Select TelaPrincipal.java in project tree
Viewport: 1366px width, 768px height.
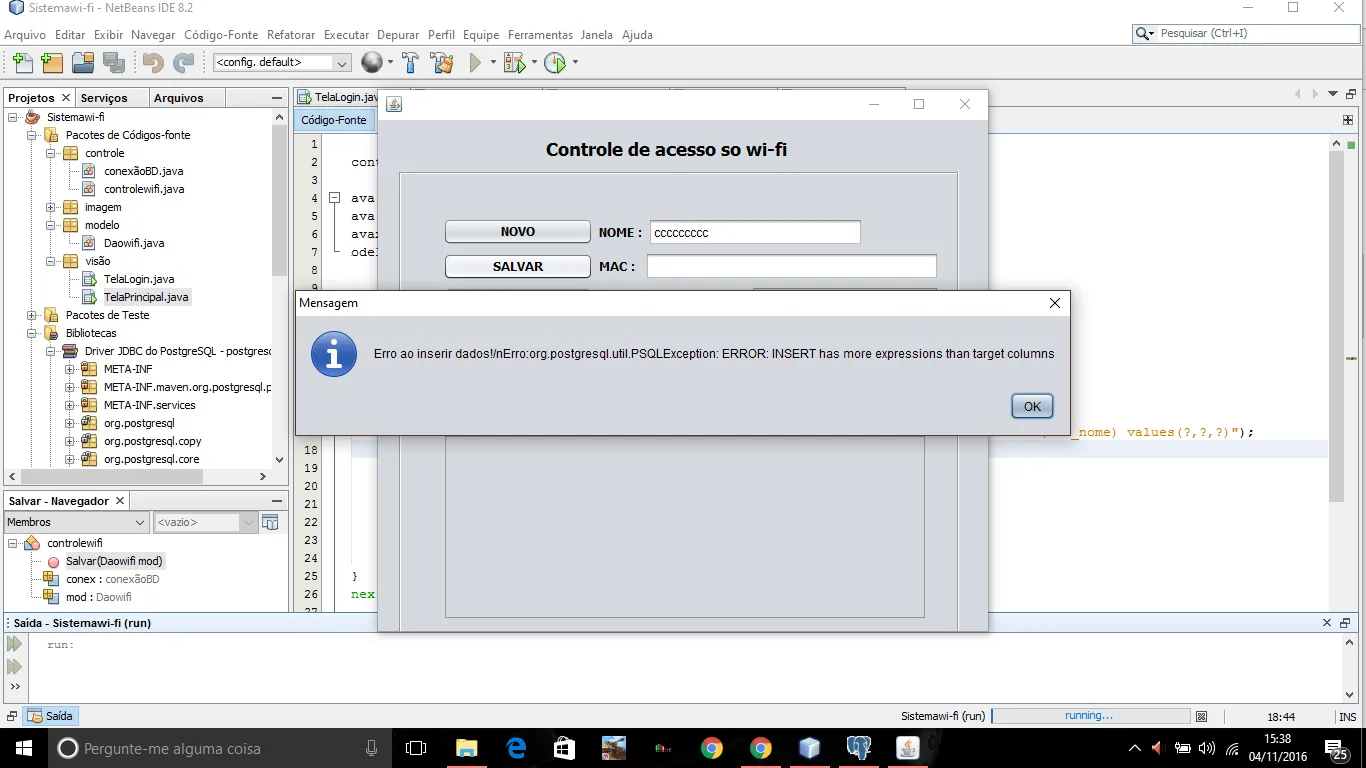tap(146, 297)
